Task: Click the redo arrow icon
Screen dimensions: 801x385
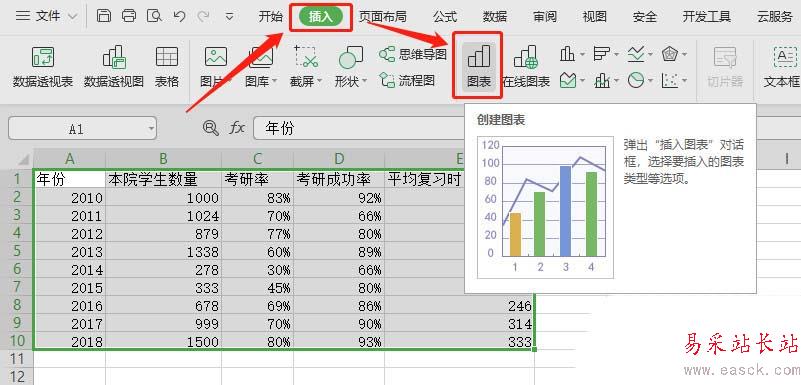Action: [x=204, y=16]
